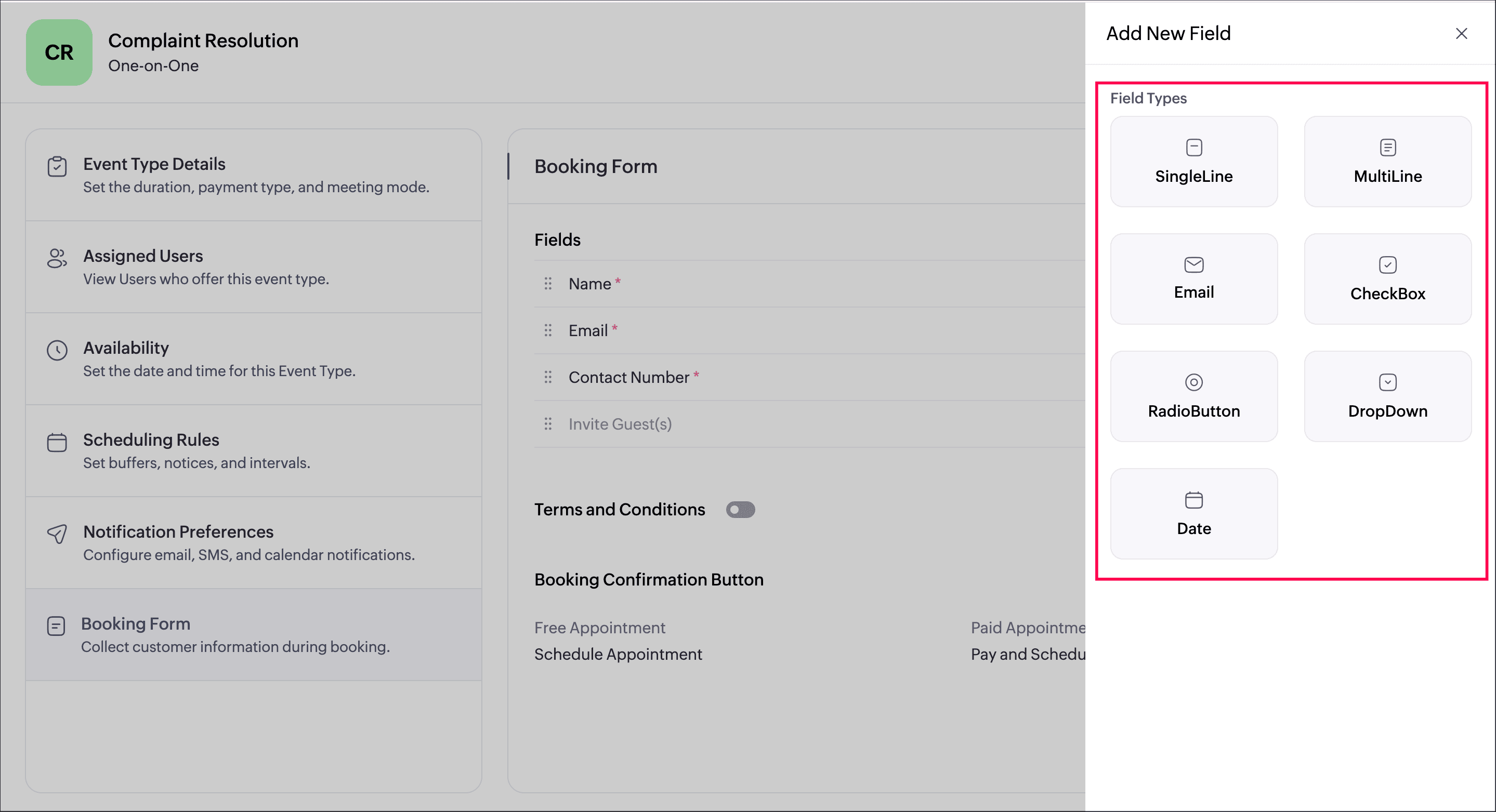Close the Add New Field panel
Viewport: 1496px width, 812px height.
tap(1461, 34)
